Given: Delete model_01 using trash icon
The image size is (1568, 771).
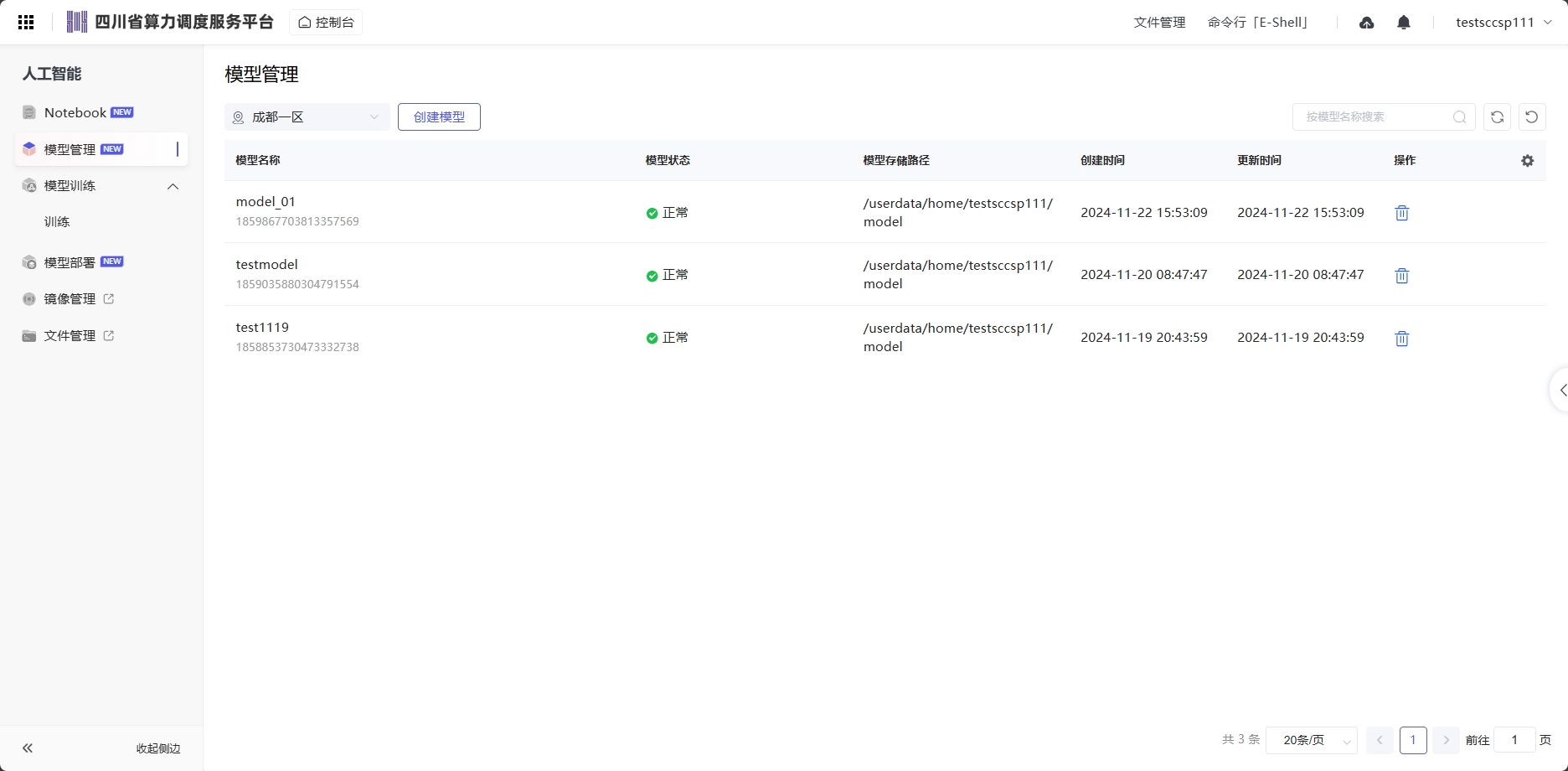Looking at the screenshot, I should 1401,213.
